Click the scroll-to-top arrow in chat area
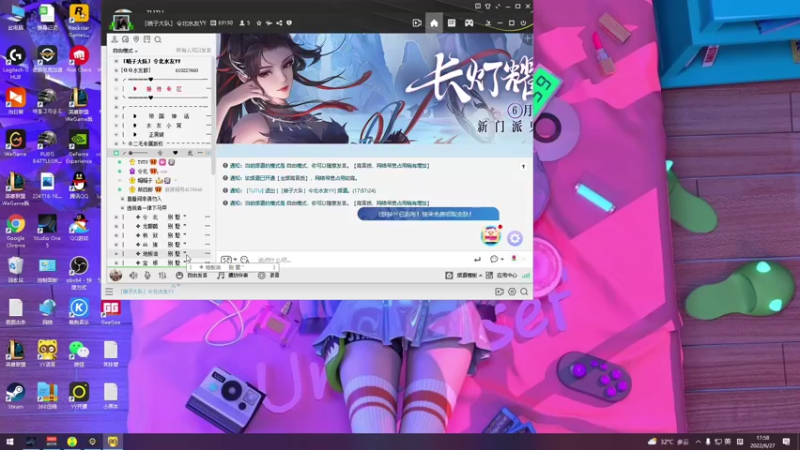 [x=523, y=166]
